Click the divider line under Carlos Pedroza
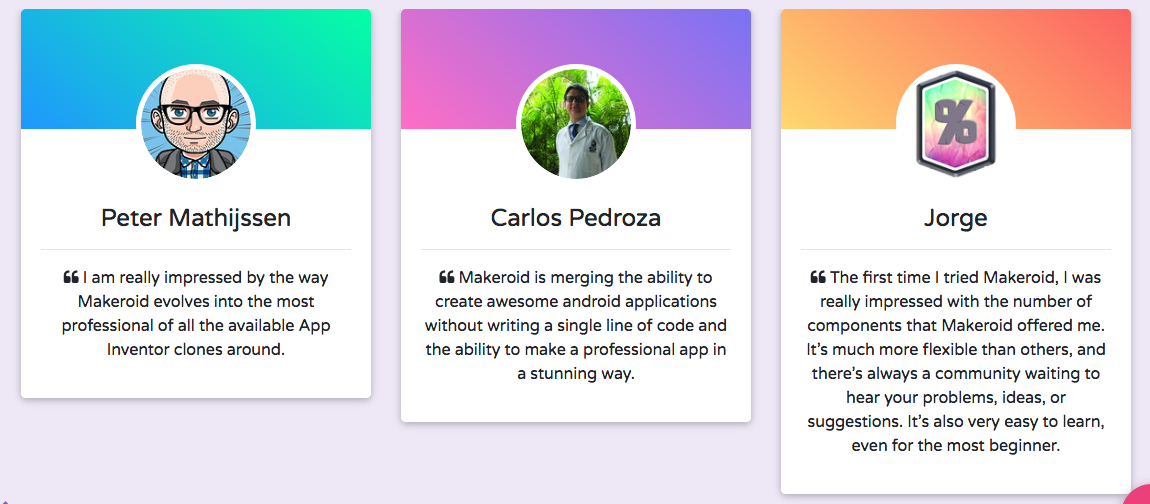Screen dimensions: 1150x504 point(576,248)
